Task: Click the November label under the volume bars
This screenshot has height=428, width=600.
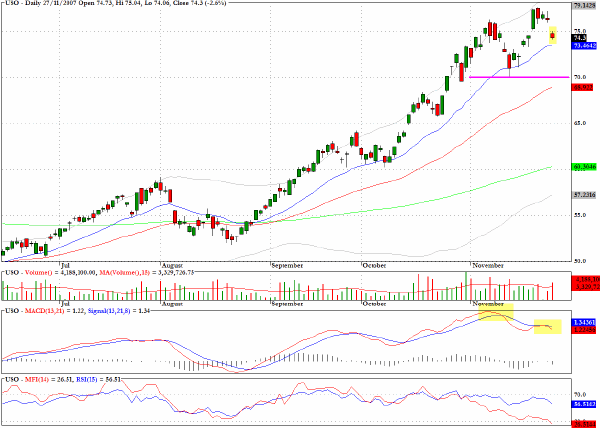Action: [488, 304]
